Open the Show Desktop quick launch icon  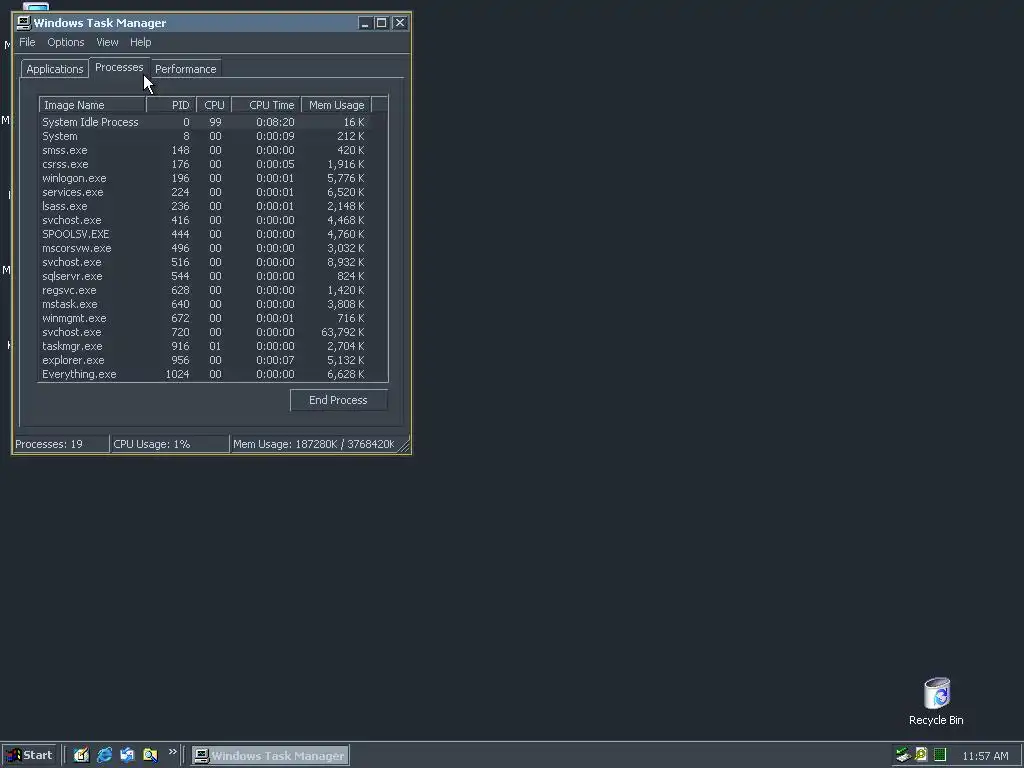click(x=81, y=755)
